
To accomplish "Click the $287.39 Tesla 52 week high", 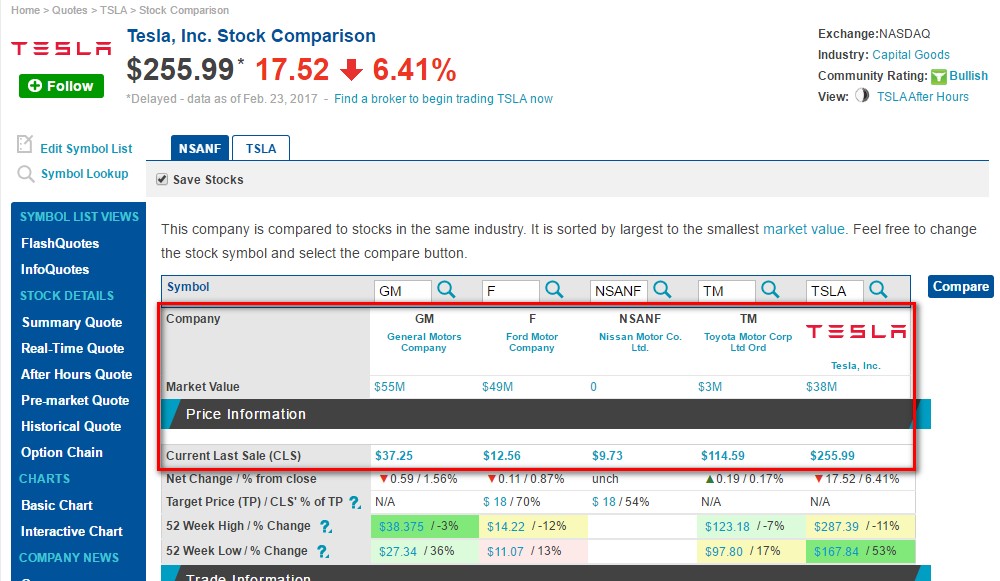I will click(x=836, y=527).
